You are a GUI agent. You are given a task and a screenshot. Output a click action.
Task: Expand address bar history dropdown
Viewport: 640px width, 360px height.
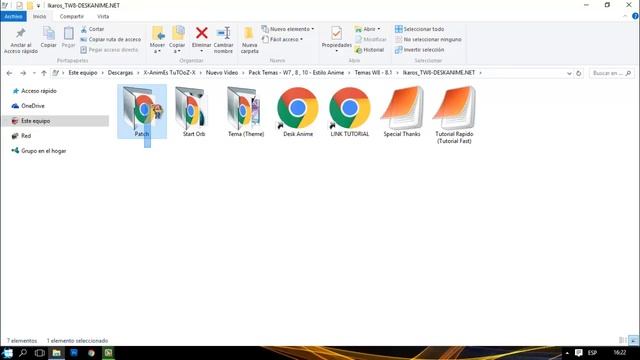pos(569,73)
